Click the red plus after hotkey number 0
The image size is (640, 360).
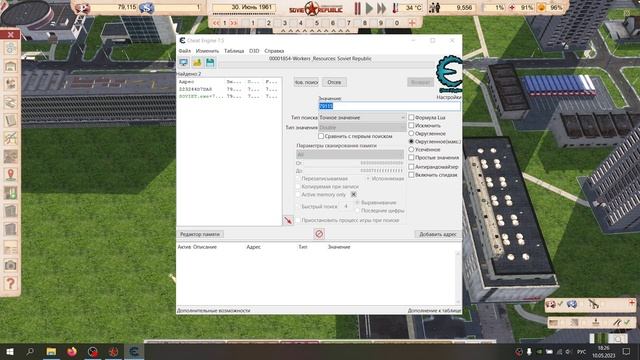[x=412, y=23]
